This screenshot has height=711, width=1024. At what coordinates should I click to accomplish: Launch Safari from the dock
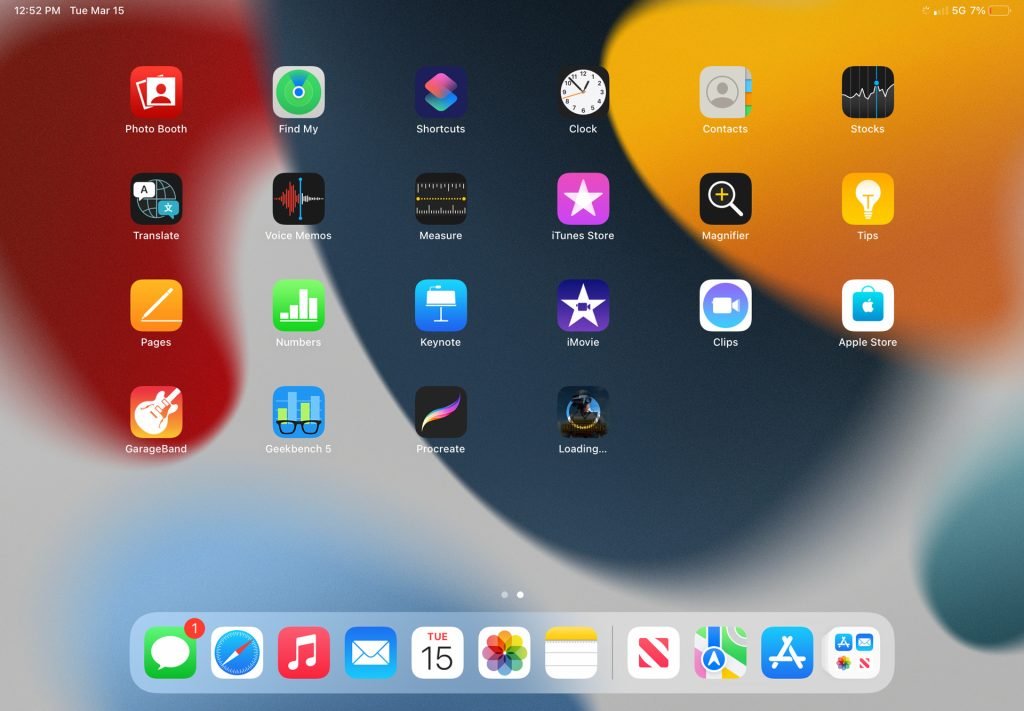coord(237,653)
